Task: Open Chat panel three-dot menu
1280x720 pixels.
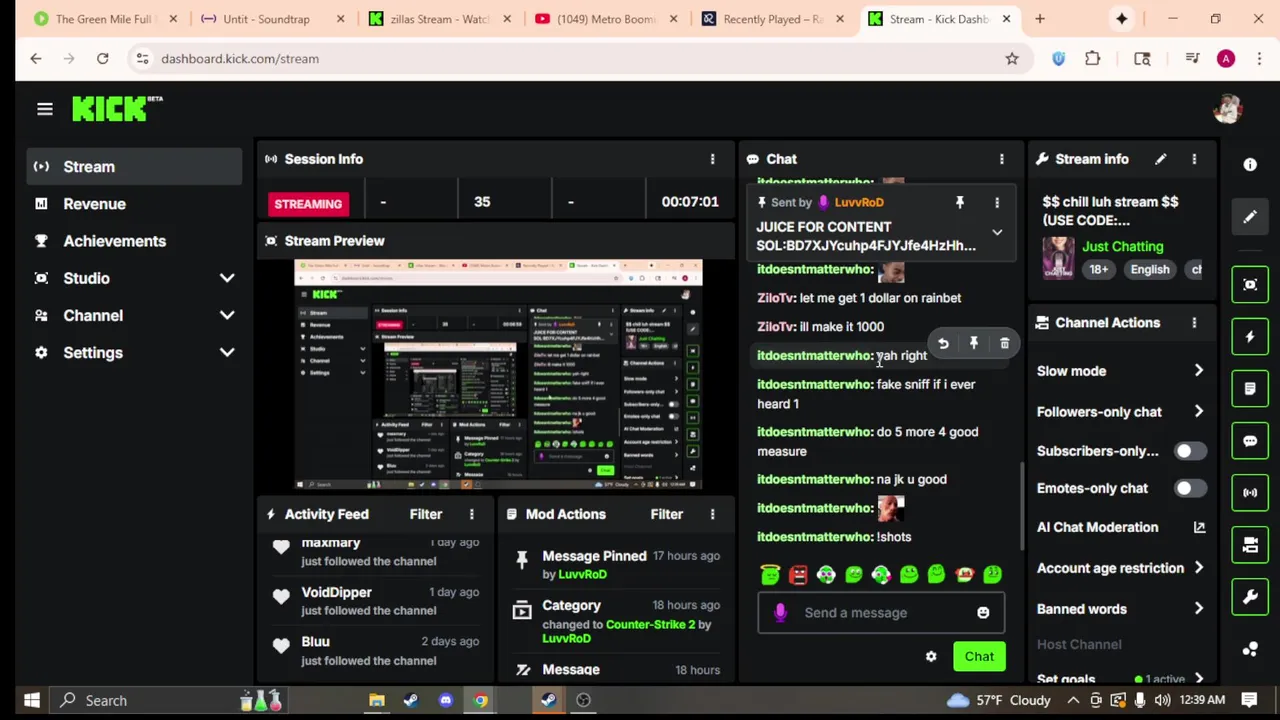Action: point(1001,159)
